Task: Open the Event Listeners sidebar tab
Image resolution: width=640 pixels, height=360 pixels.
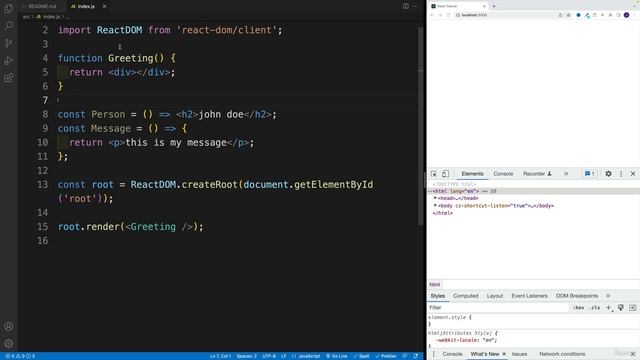Action: (529, 296)
